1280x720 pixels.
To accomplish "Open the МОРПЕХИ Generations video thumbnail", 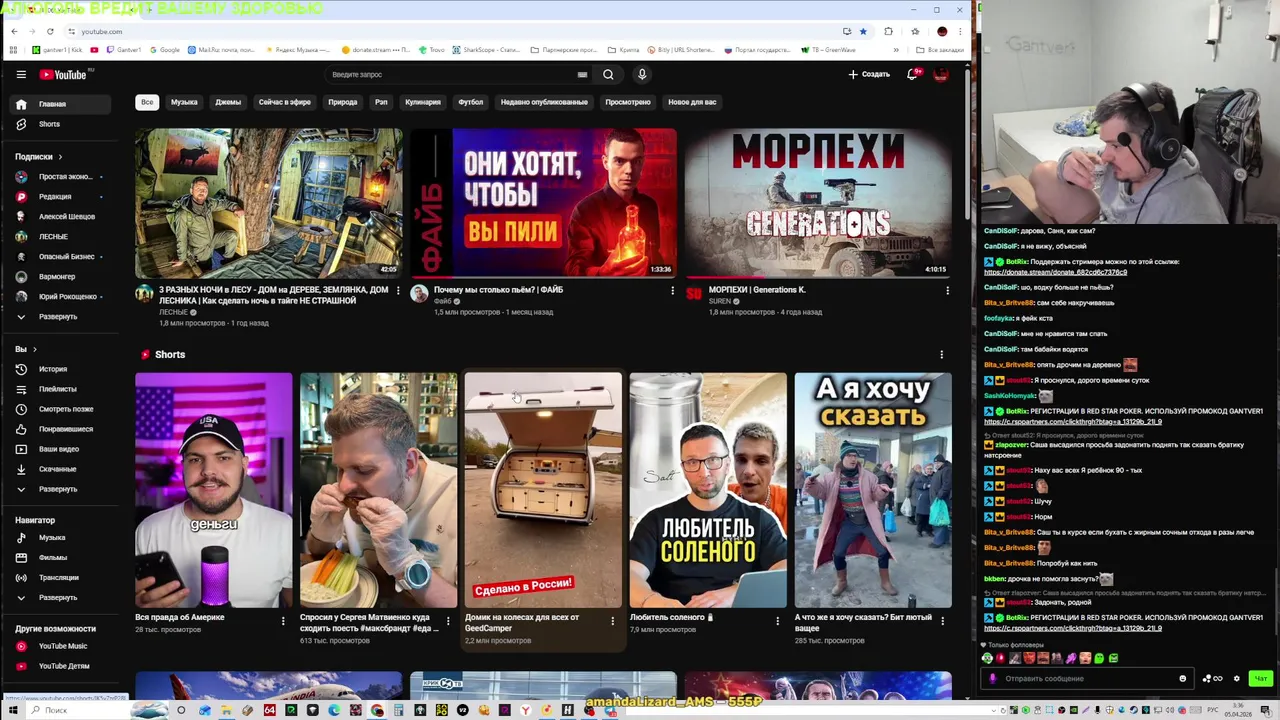I will point(818,202).
